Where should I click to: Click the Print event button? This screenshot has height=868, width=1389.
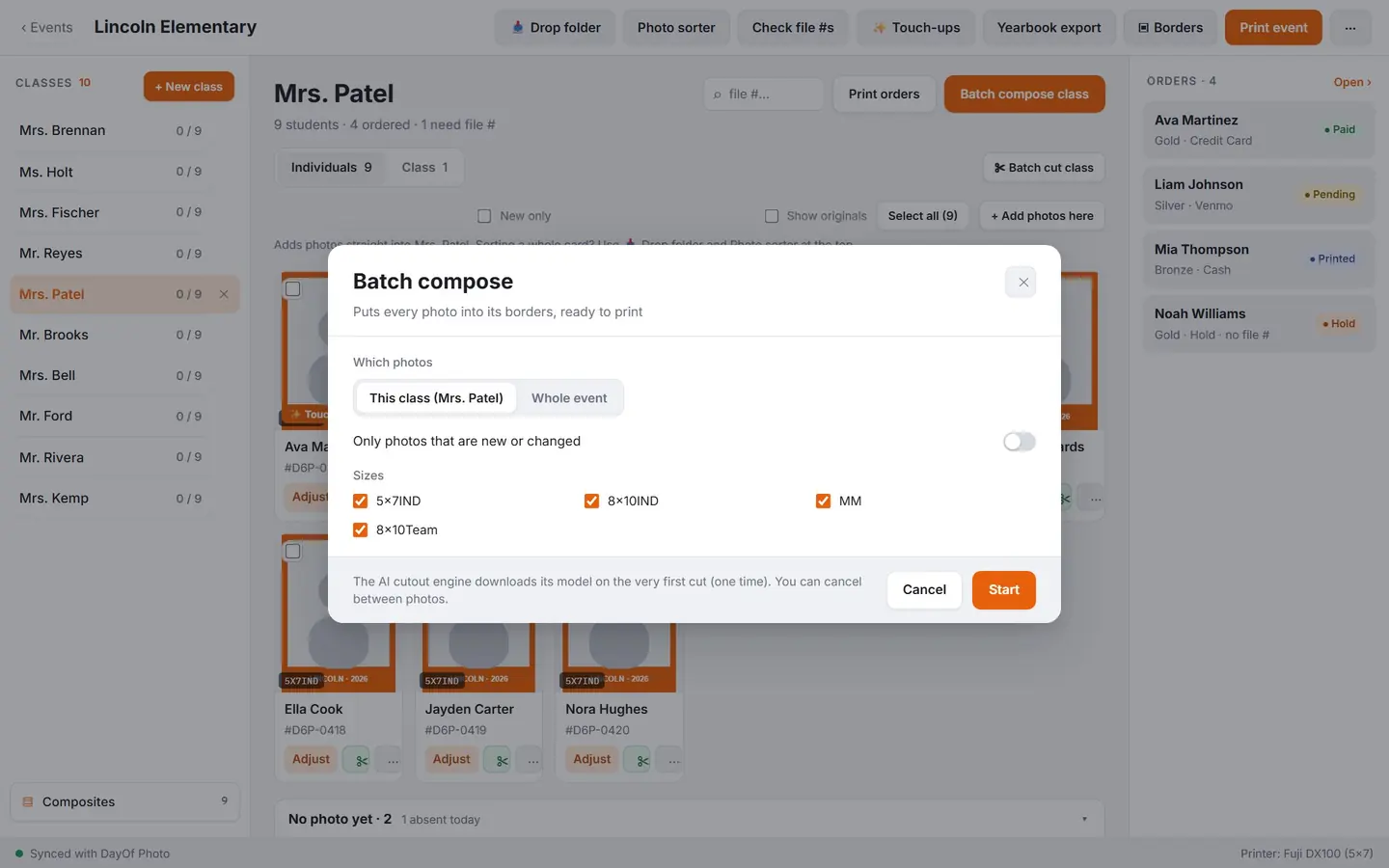(x=1273, y=28)
